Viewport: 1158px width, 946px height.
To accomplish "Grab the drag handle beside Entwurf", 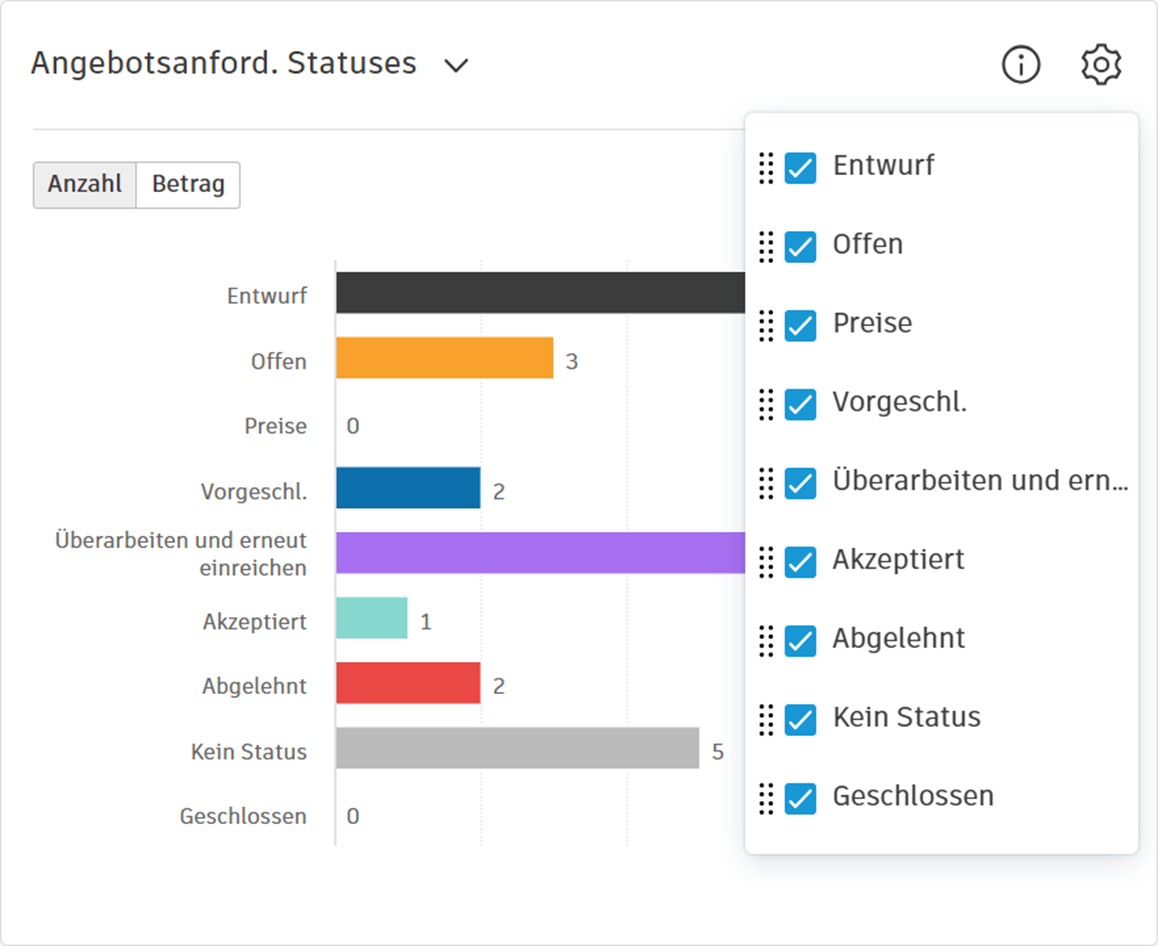I will tap(765, 168).
